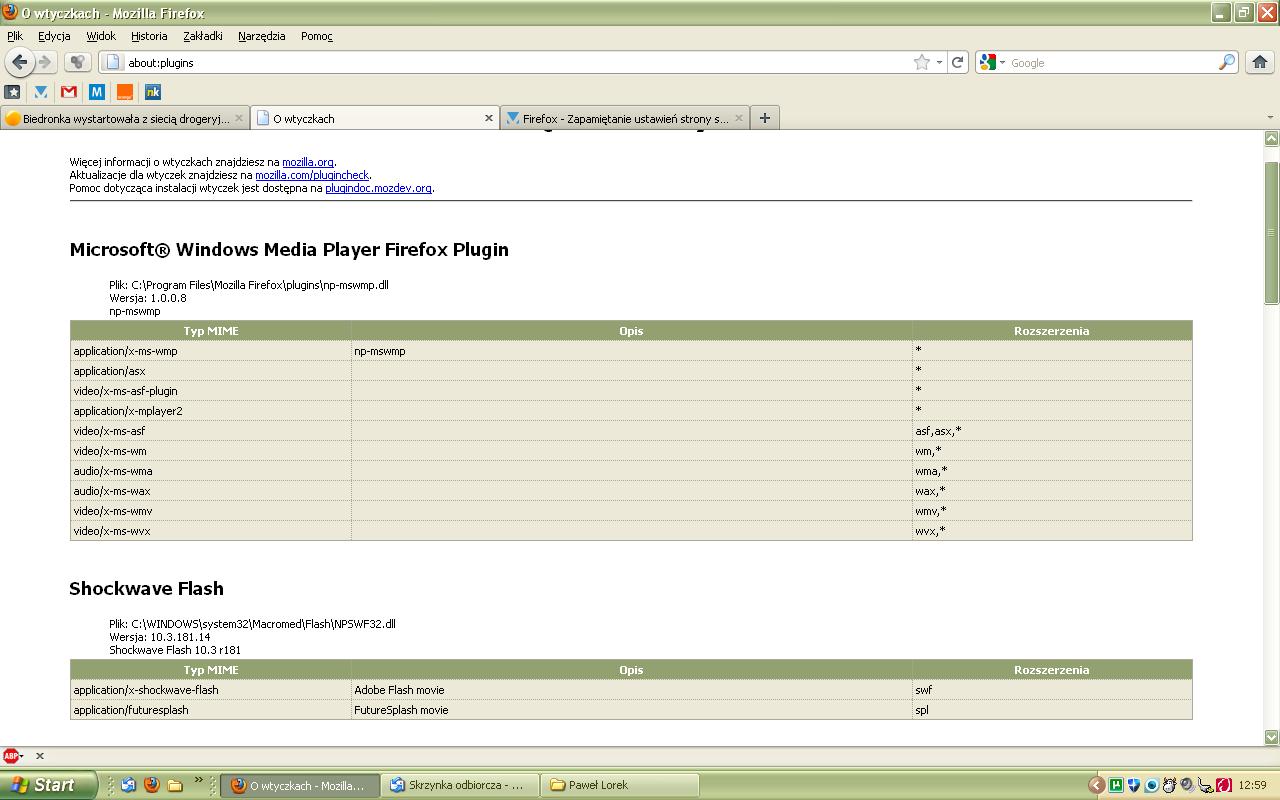Screen dimensions: 1280x800
Task: Bookmark this page with the star icon
Action: 922,62
